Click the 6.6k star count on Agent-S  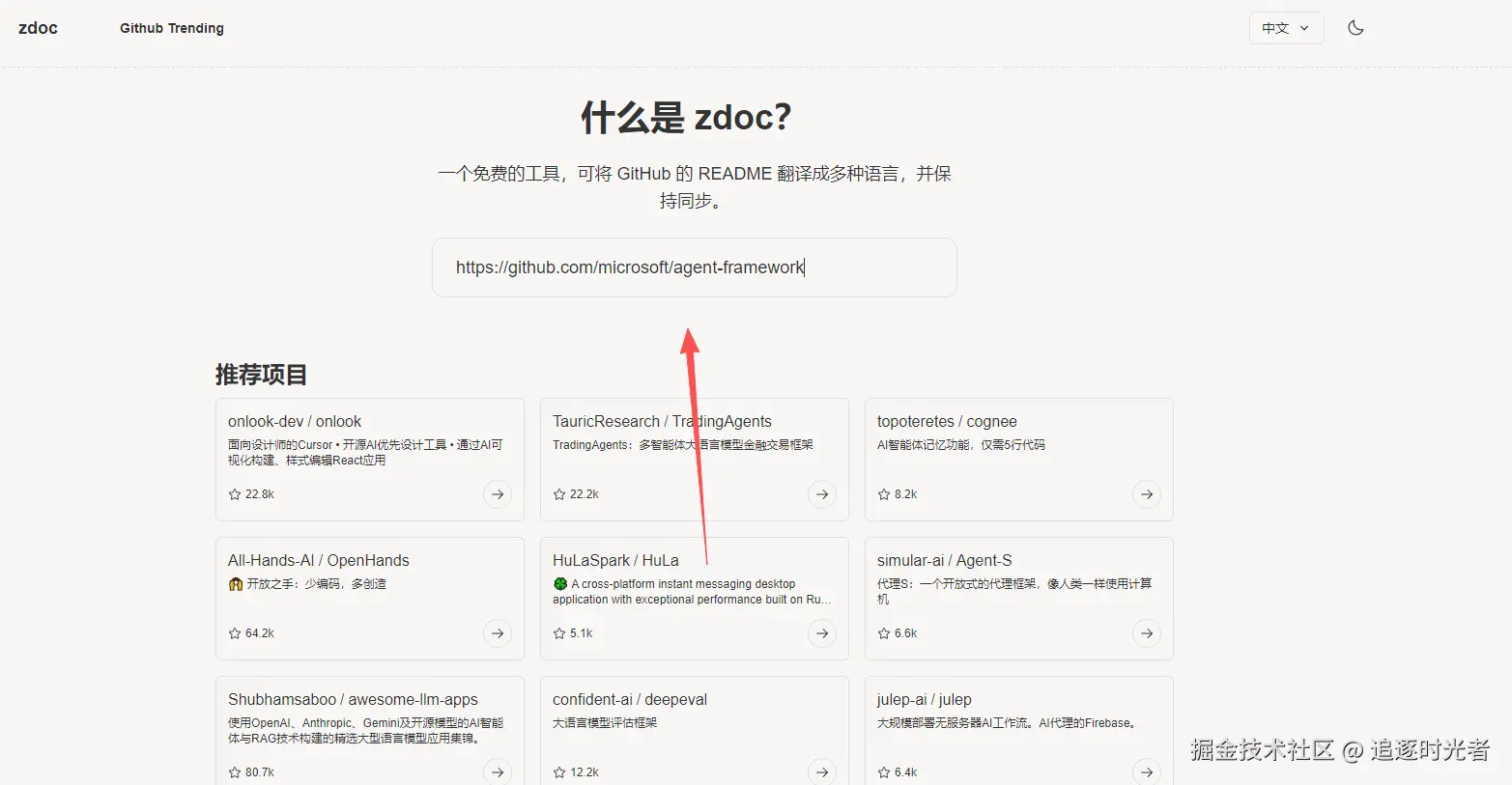[906, 633]
